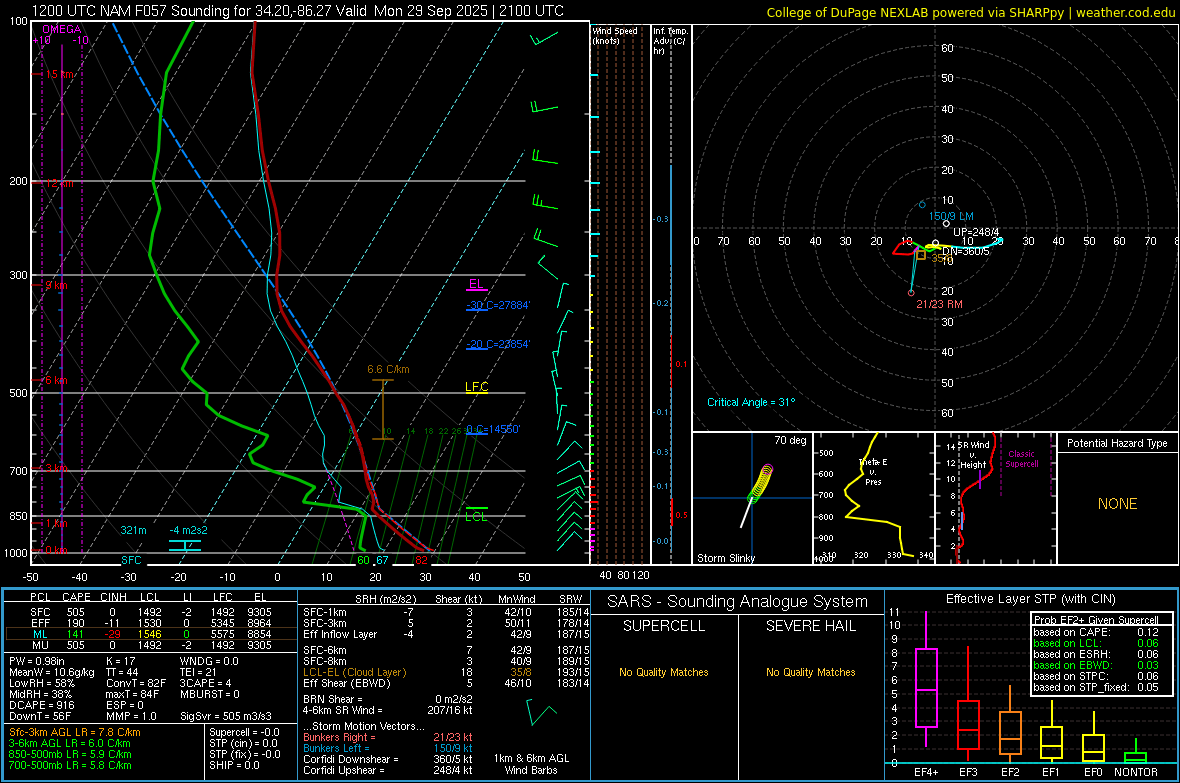Select the 150/9 LM hodograph label
The image size is (1180, 783).
point(951,216)
